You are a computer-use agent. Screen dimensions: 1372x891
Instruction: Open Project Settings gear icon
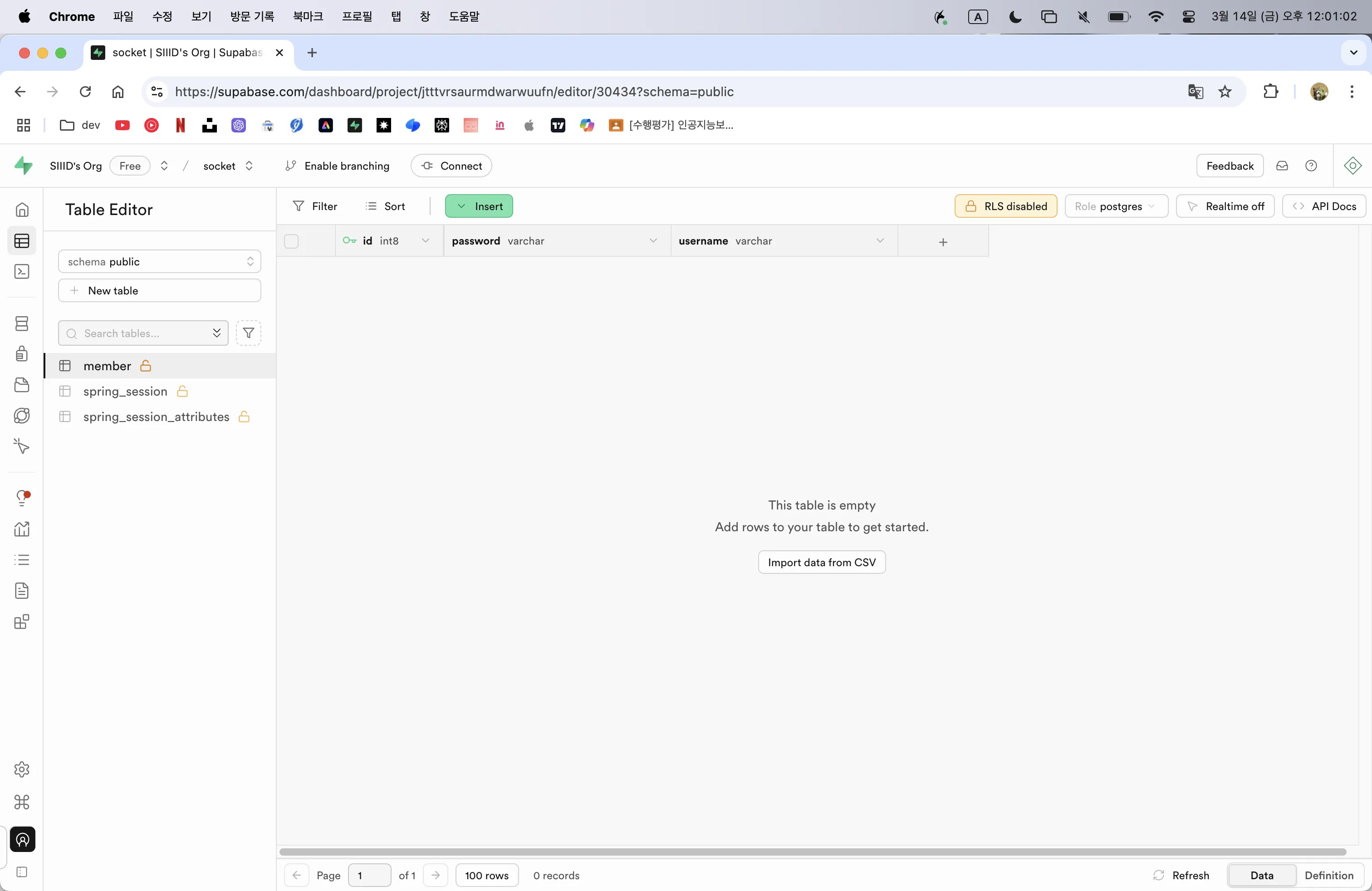(x=22, y=769)
